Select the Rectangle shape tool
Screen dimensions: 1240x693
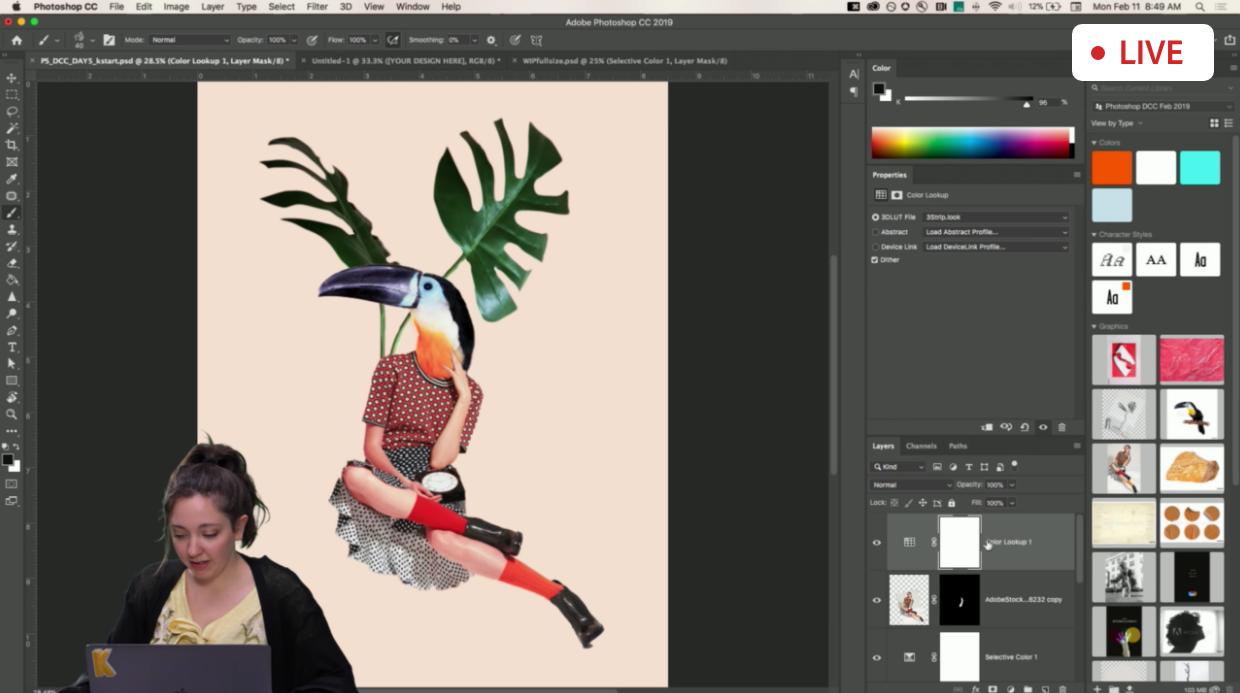12,381
